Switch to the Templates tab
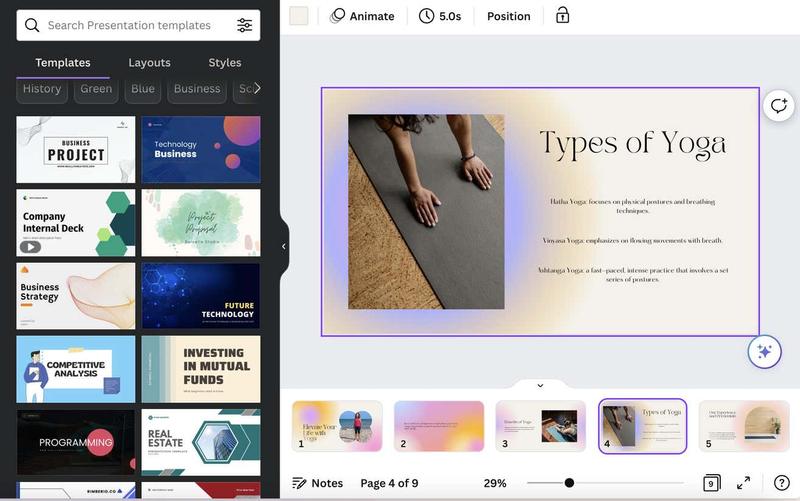Image resolution: width=800 pixels, height=501 pixels. [x=63, y=63]
